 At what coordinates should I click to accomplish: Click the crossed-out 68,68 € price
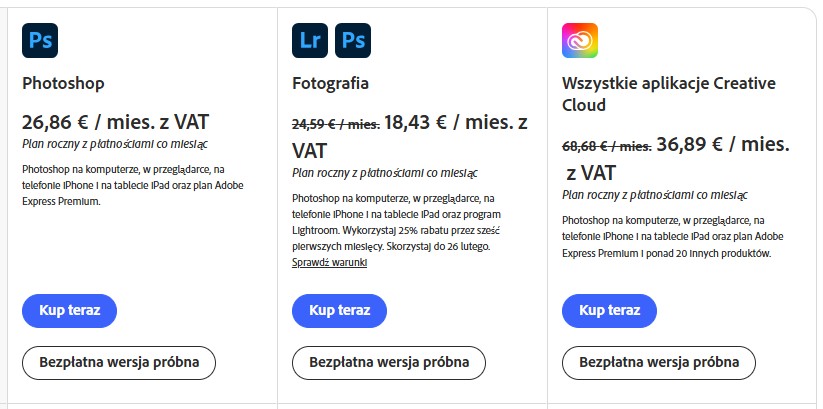click(x=606, y=145)
